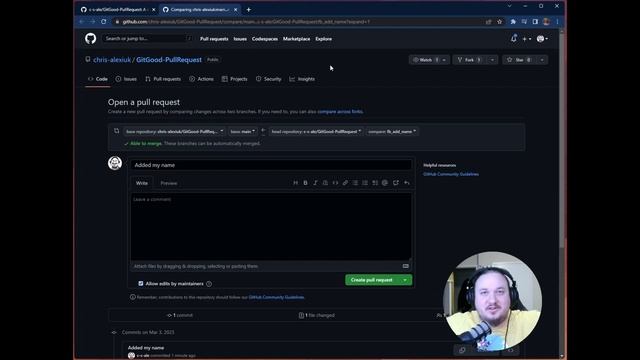Screen dimensions: 640x360
Task: Open the chris-alexiuk owner link
Action: pyautogui.click(x=112, y=60)
